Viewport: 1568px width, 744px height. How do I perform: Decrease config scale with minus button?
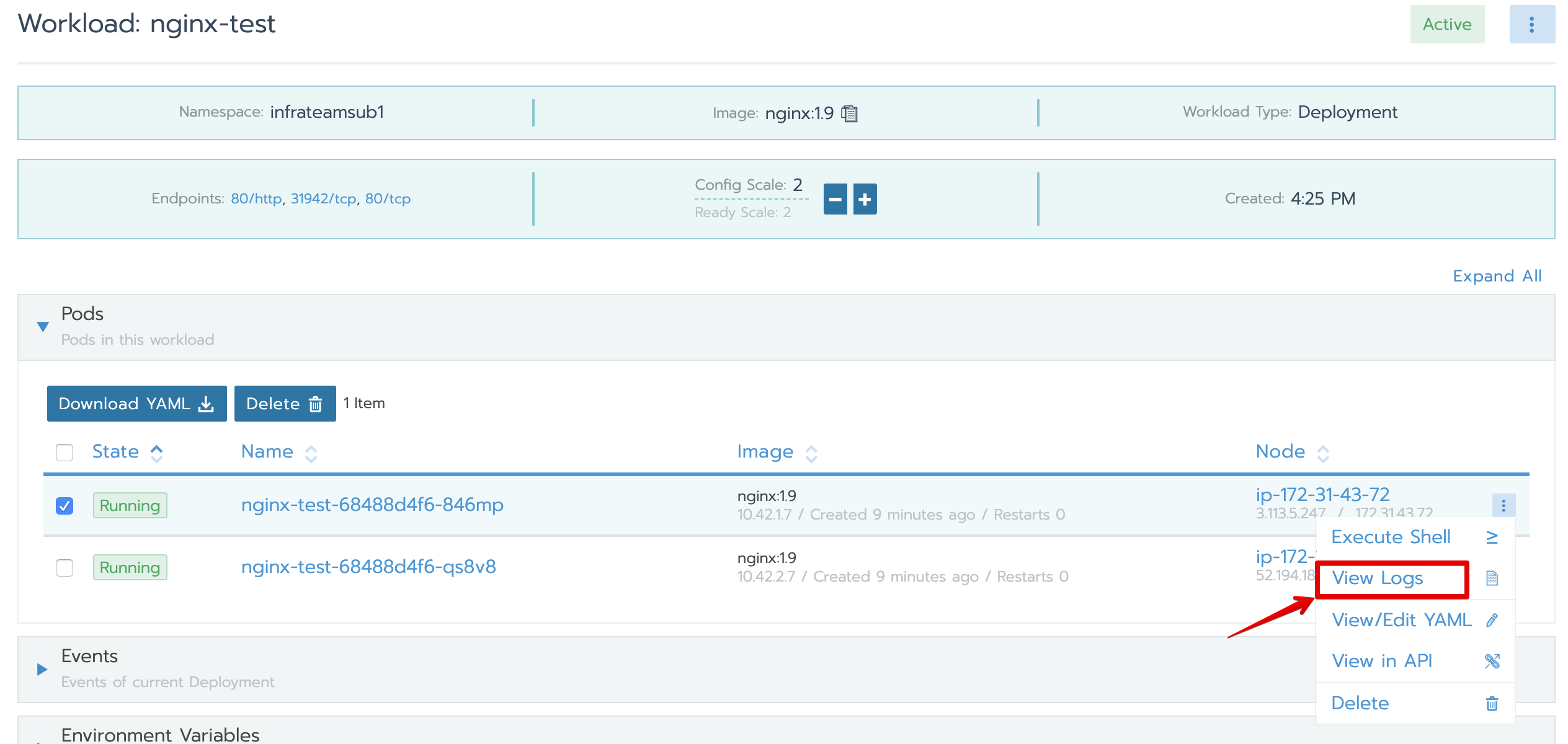tap(835, 199)
